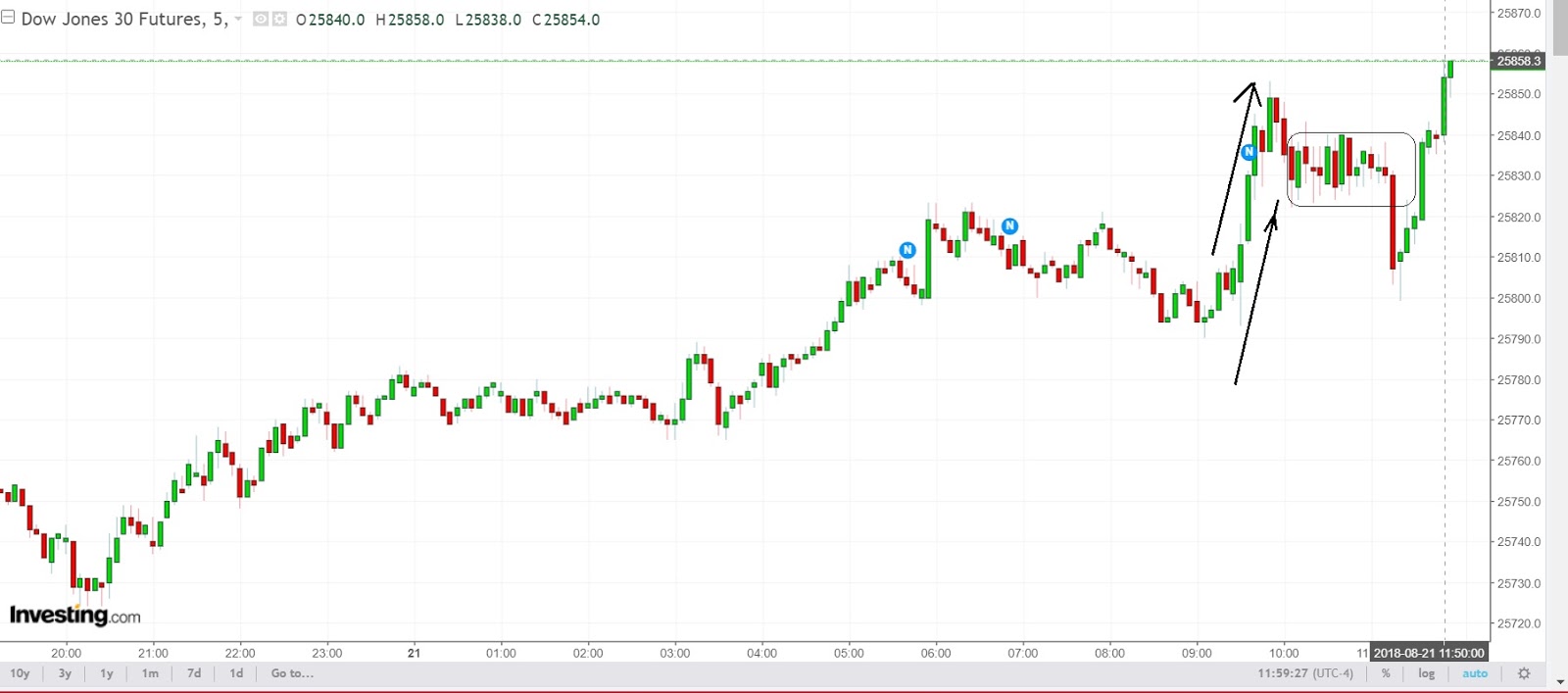Viewport: 1568px width, 693px height.
Task: Click the 25850.0 price axis label
Action: (x=1519, y=94)
